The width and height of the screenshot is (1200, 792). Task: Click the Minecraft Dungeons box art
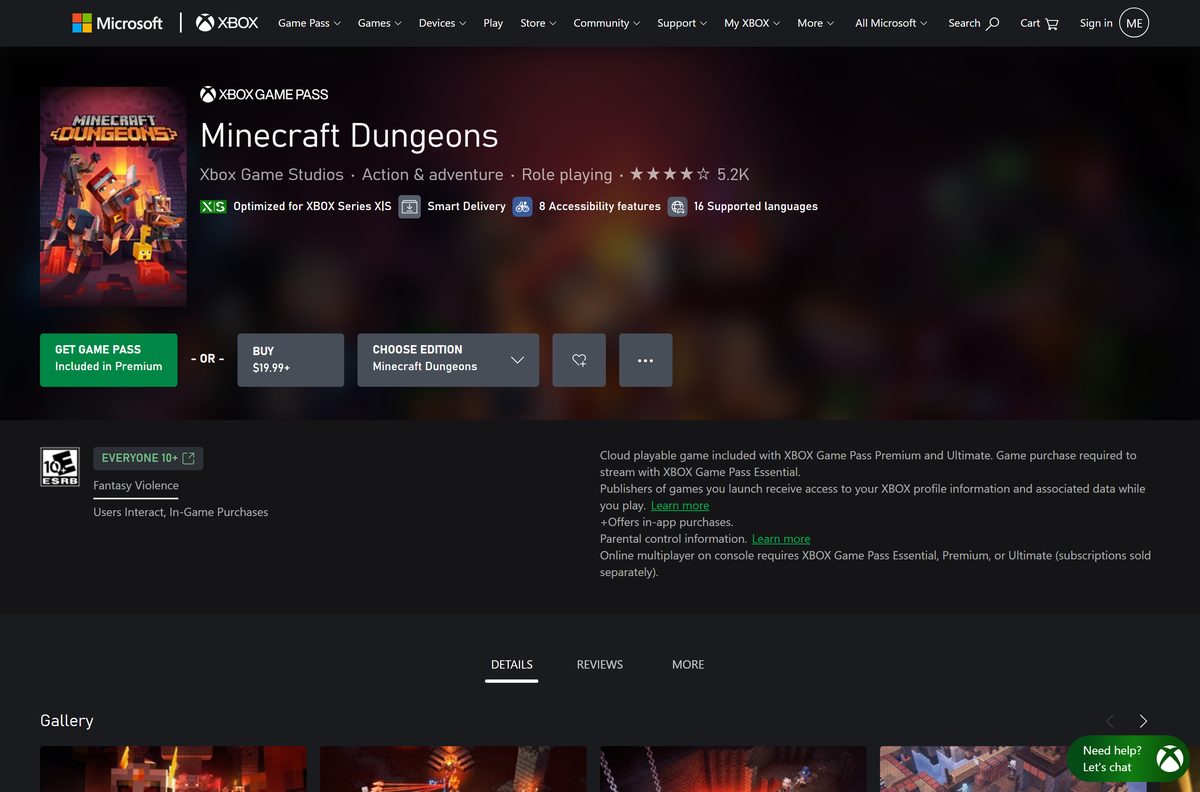113,196
